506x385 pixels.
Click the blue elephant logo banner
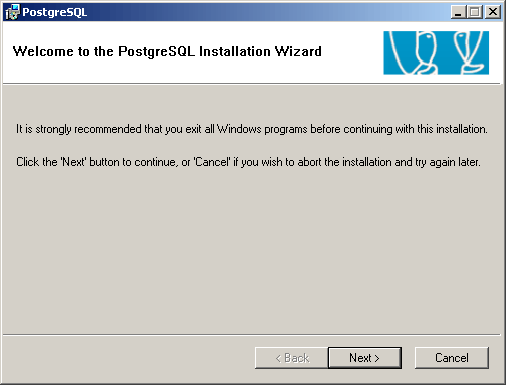436,53
